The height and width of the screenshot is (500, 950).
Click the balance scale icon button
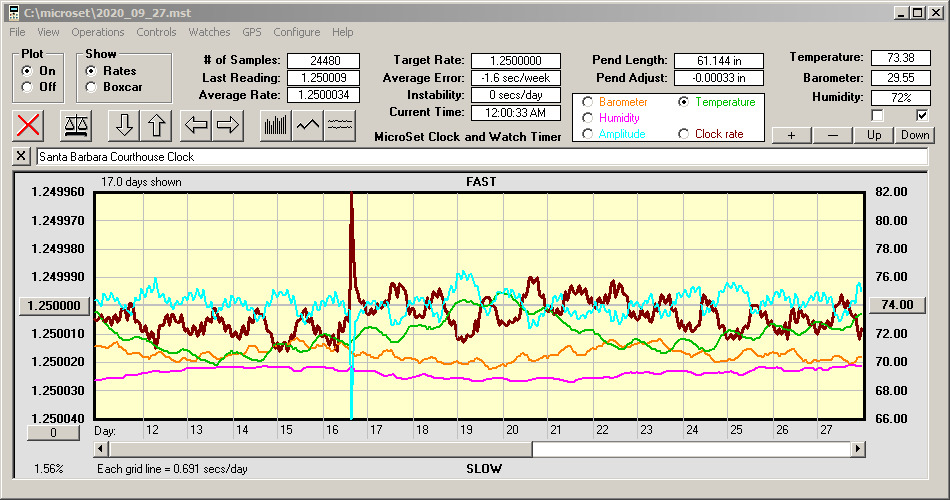[x=74, y=125]
